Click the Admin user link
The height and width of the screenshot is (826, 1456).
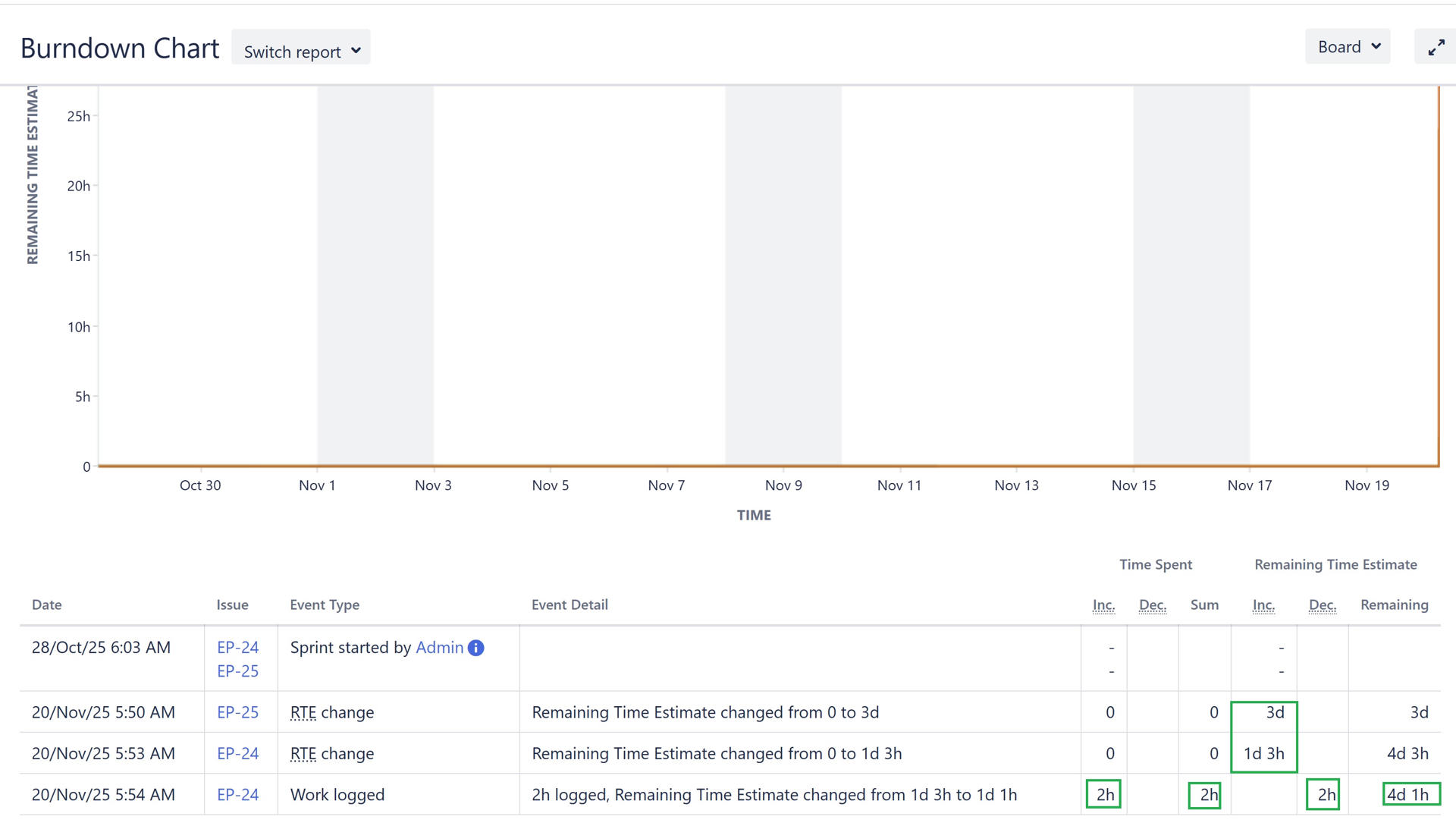(439, 647)
